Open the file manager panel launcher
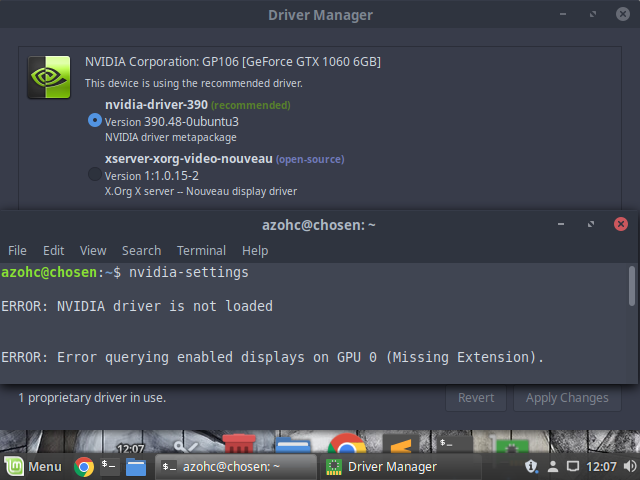640x480 pixels. (136, 467)
